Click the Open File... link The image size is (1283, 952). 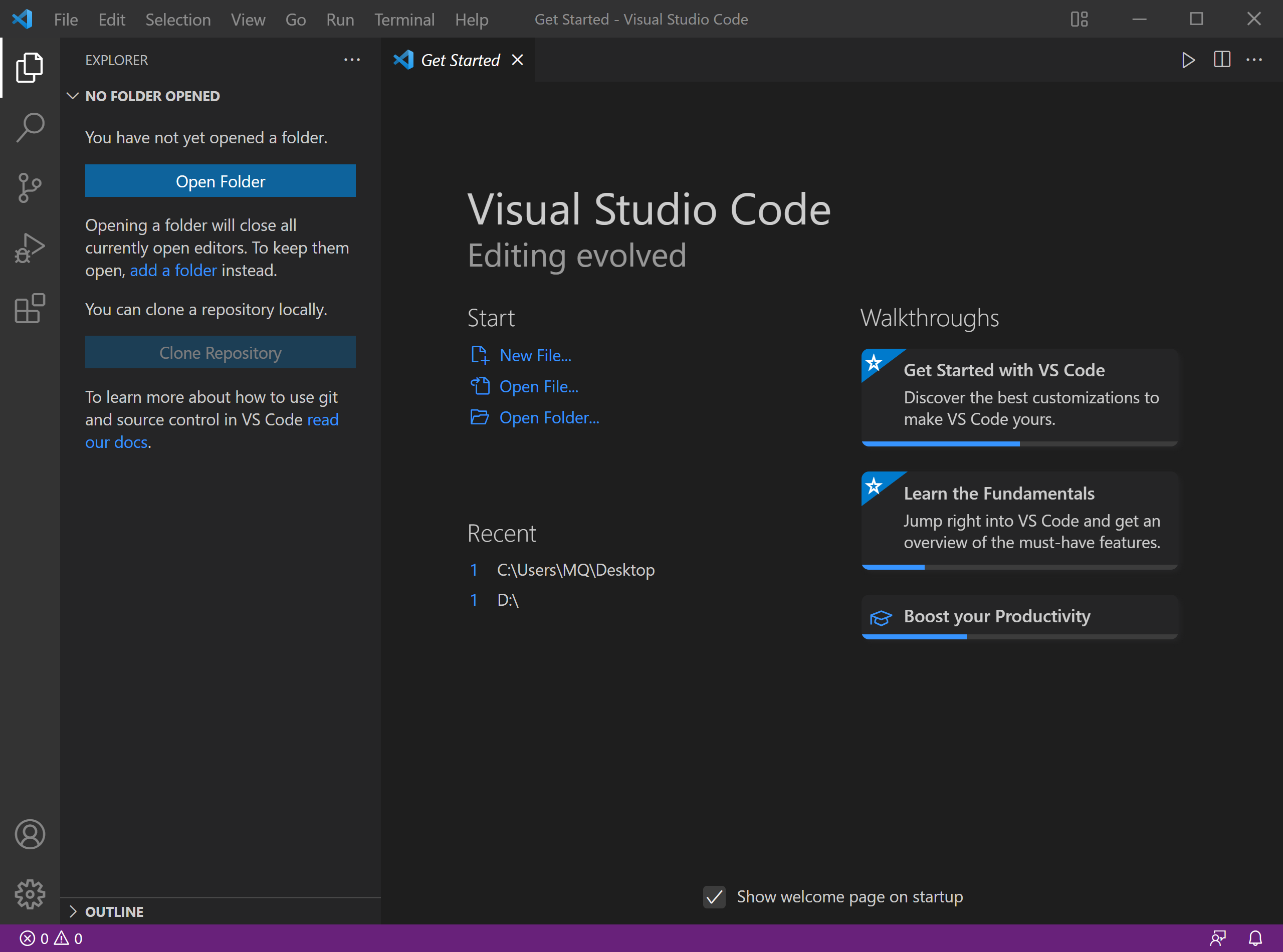point(539,387)
